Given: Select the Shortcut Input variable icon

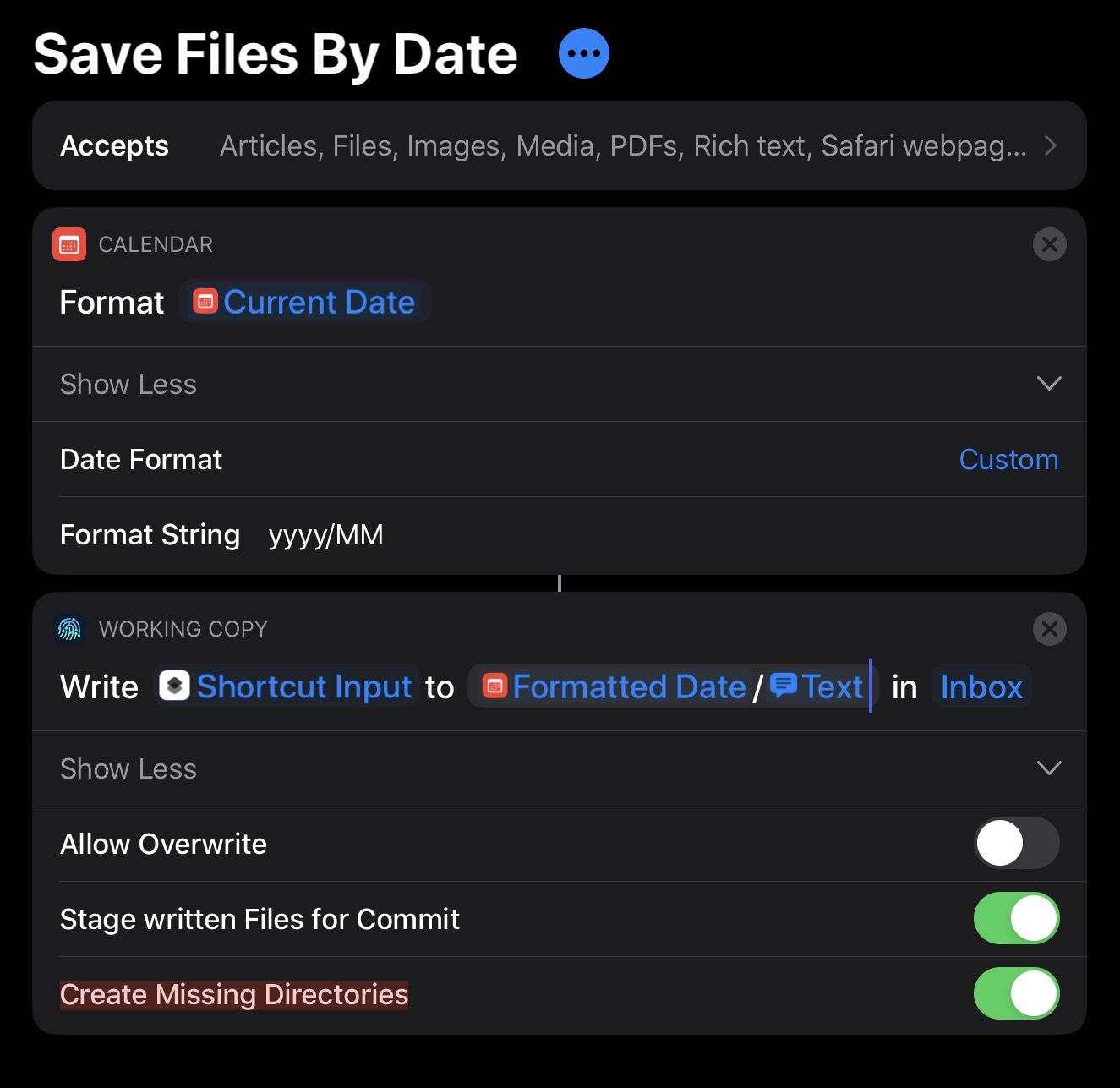Looking at the screenshot, I should click(x=175, y=686).
